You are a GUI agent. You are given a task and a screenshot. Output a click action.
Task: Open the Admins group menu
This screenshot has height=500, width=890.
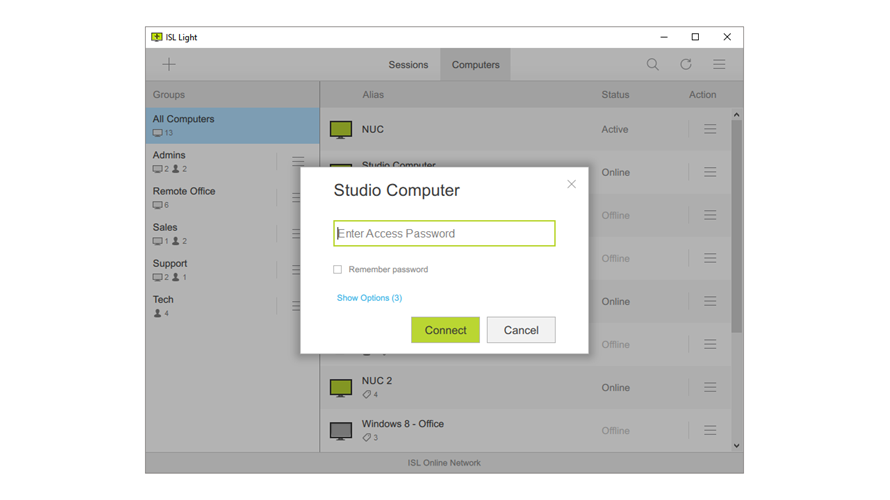(x=298, y=161)
